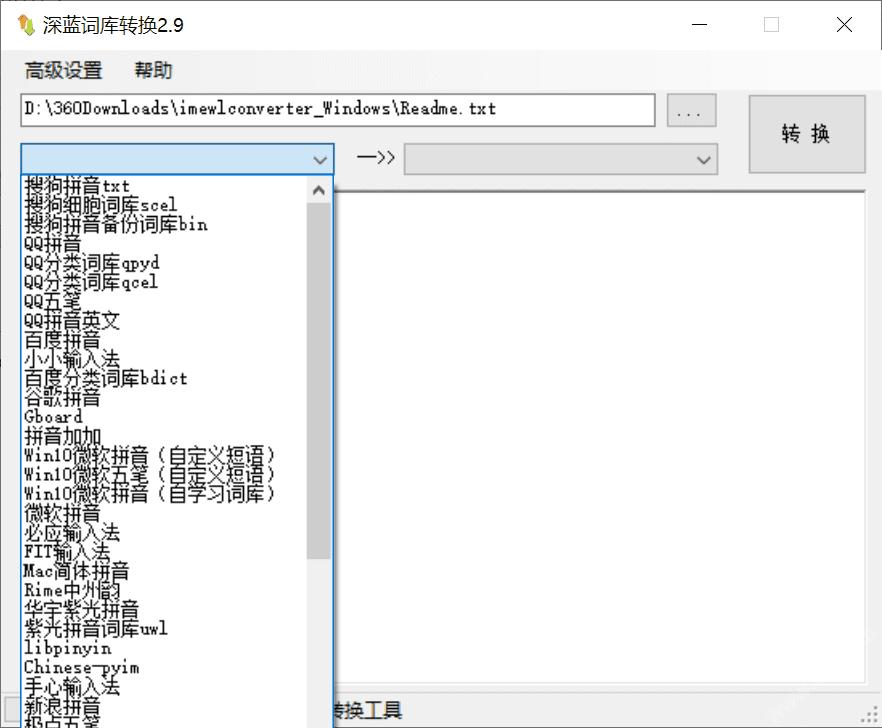Collapse the source format dropdown arrow
This screenshot has width=882, height=728.
(319, 158)
